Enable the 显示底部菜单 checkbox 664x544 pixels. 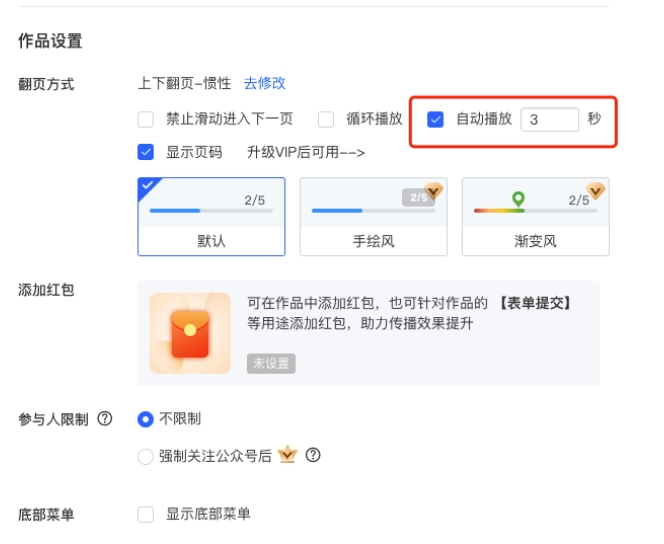pos(146,514)
